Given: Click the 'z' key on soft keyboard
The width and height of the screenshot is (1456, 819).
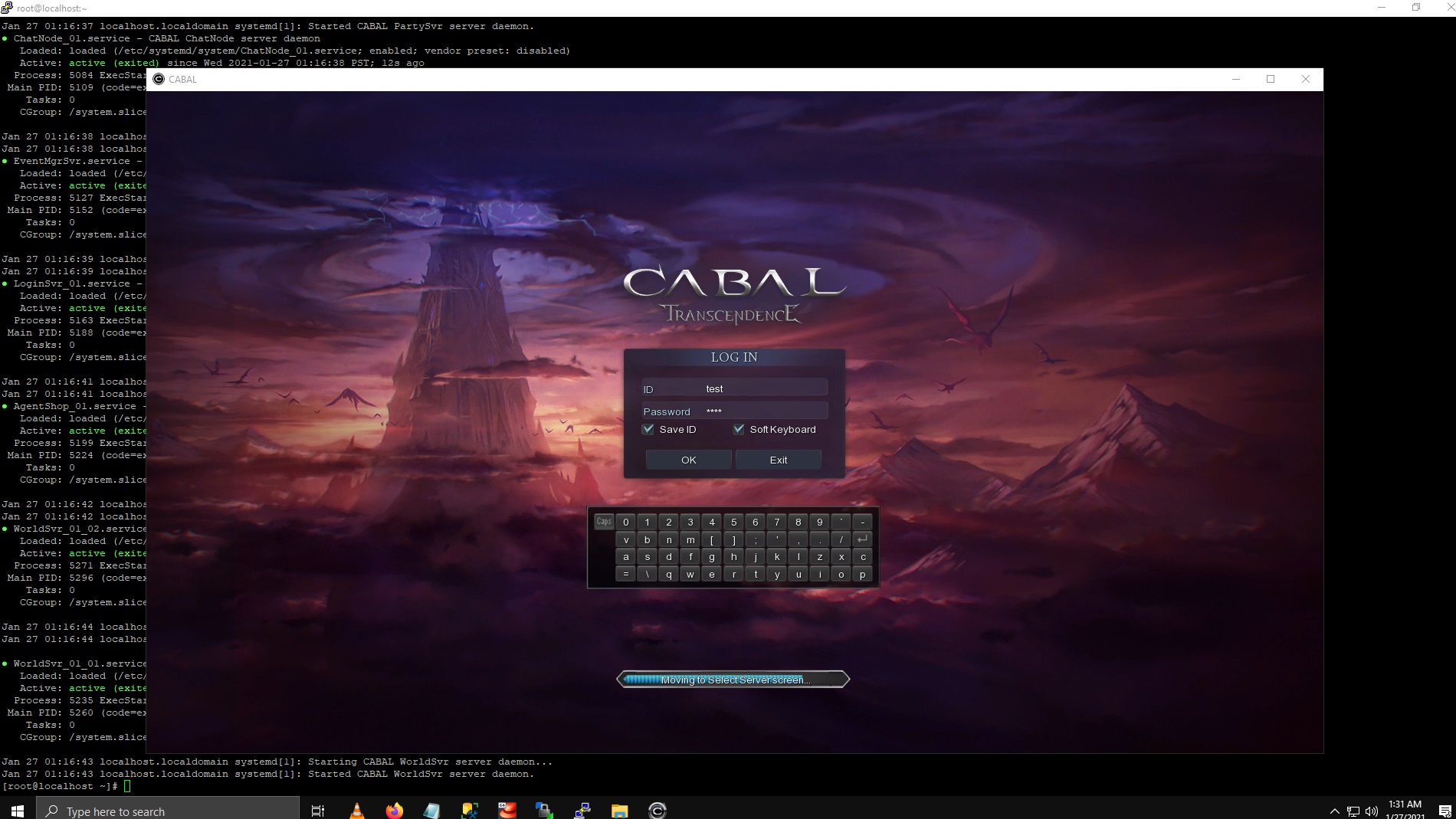Looking at the screenshot, I should coord(819,557).
